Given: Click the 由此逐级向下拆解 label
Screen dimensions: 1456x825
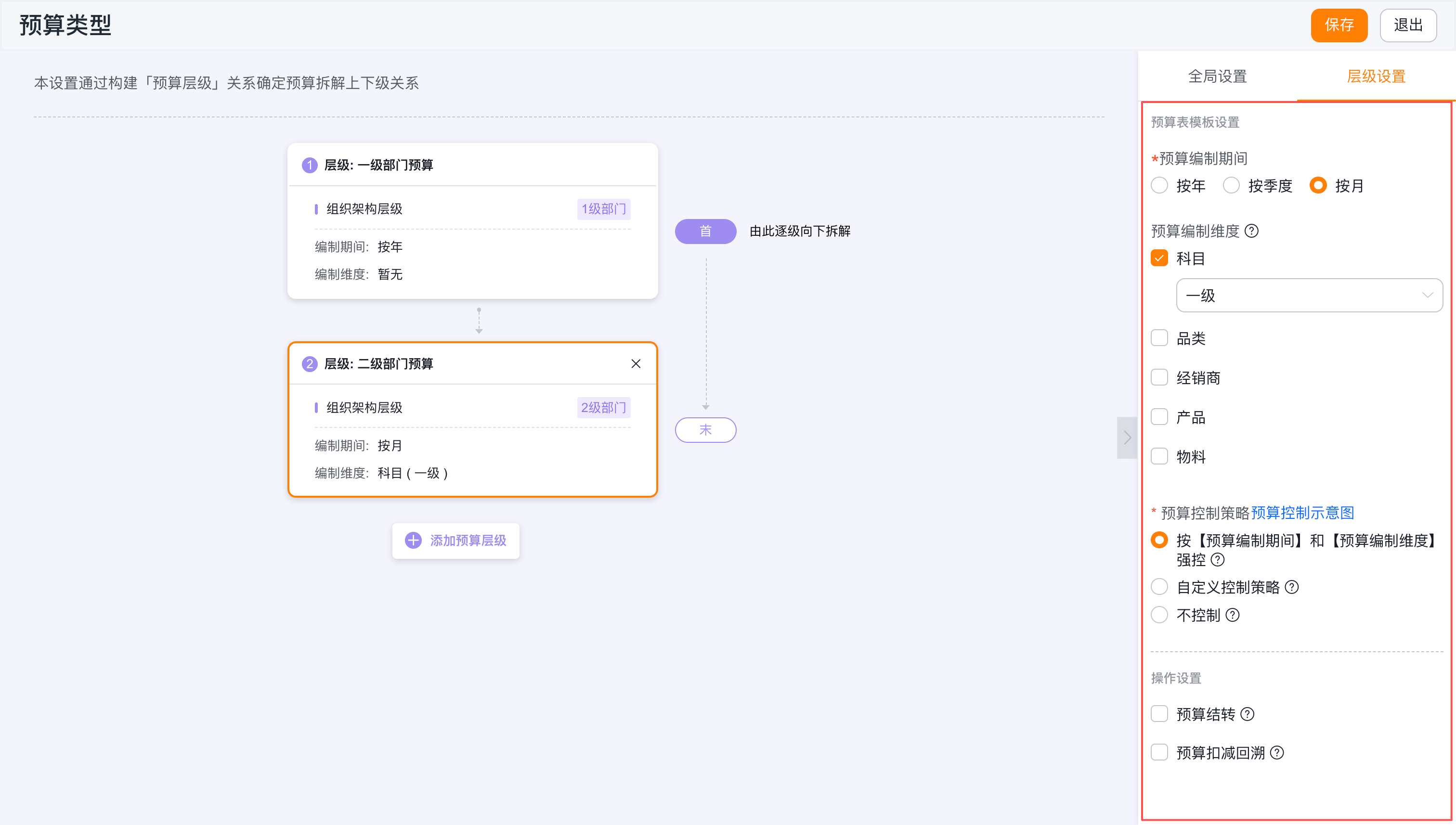Looking at the screenshot, I should [800, 231].
